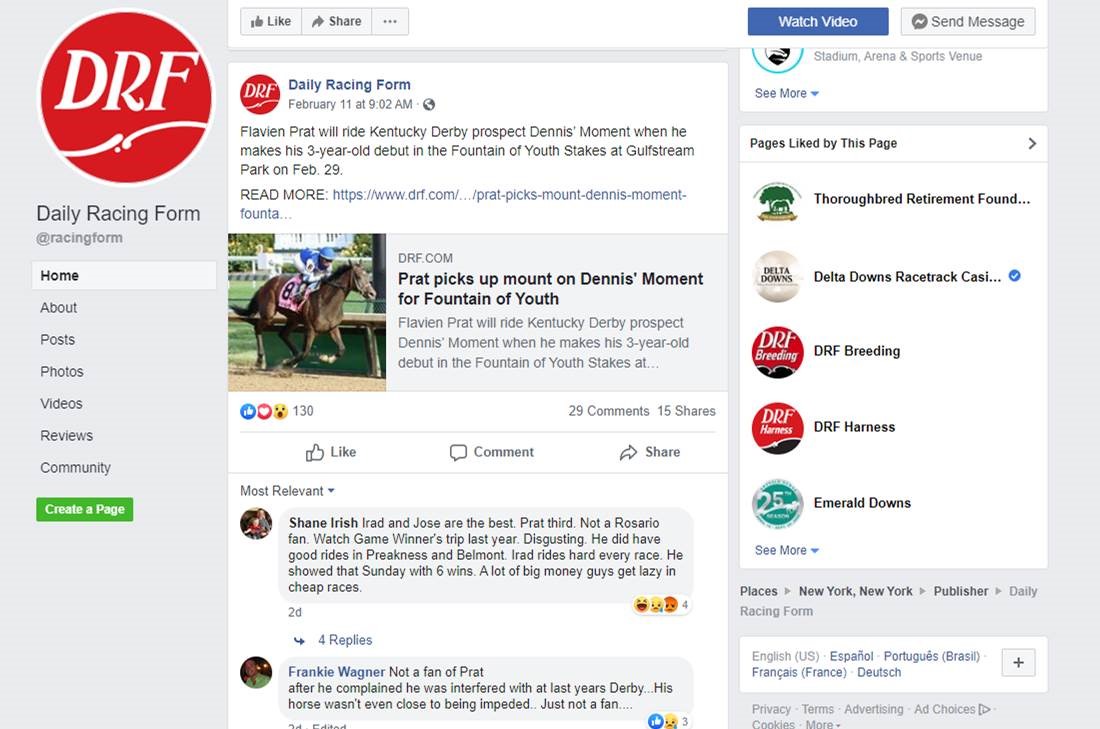Viewport: 1100px width, 729px height.
Task: Open the Photos section in sidebar
Action: tap(62, 372)
